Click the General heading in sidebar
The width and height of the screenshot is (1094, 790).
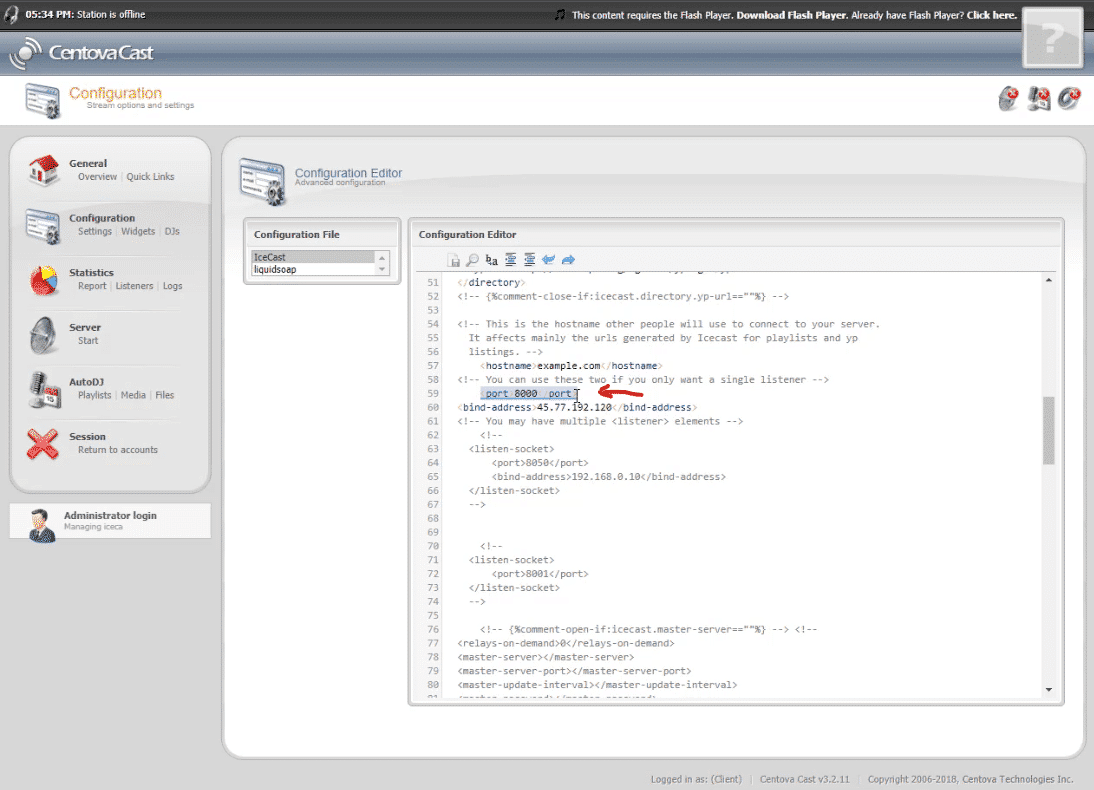[x=88, y=163]
